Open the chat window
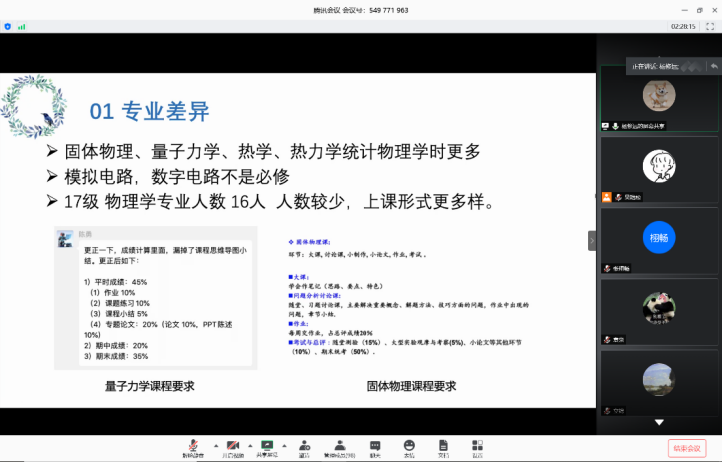722x463 pixels. pyautogui.click(x=375, y=446)
